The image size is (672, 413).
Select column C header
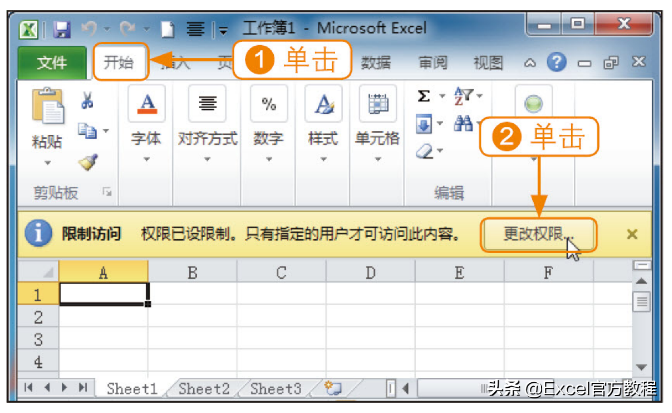pos(282,272)
